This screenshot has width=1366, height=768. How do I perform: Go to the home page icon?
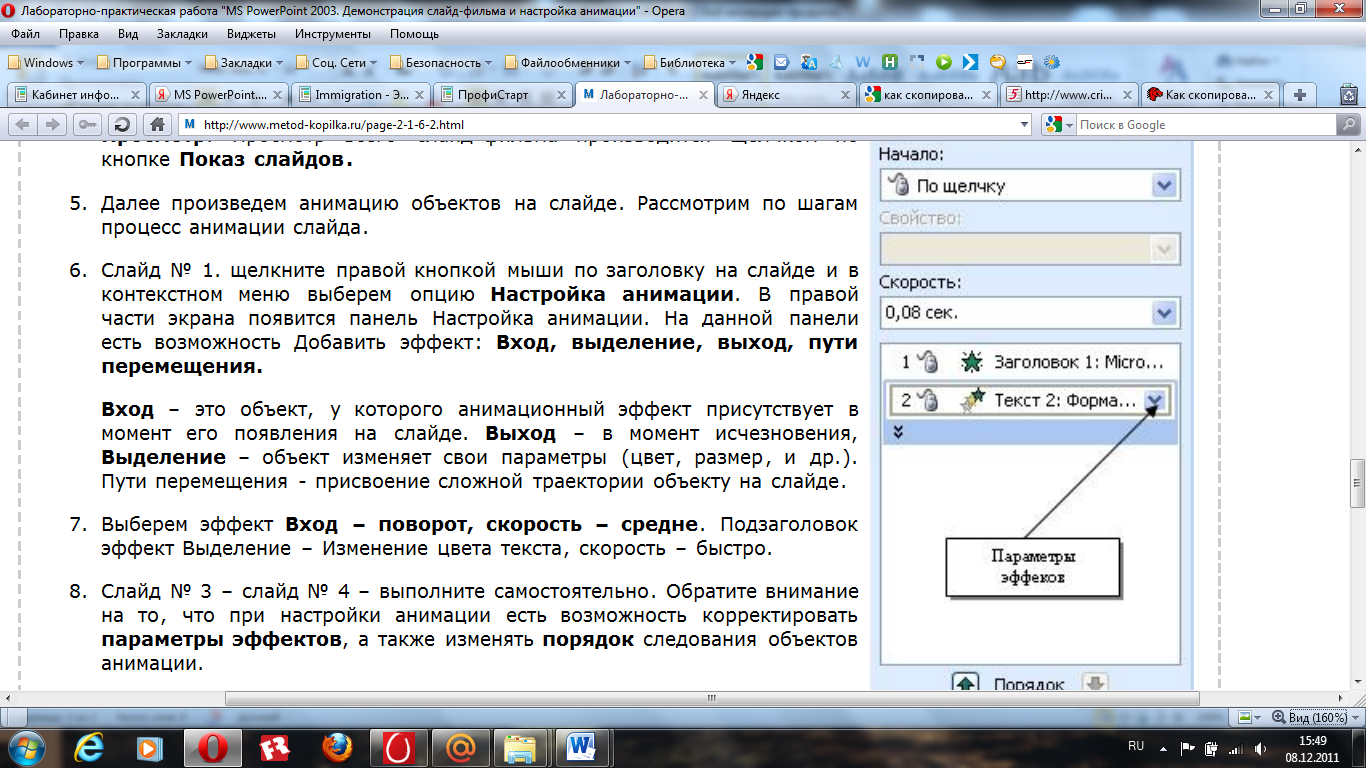coord(157,125)
